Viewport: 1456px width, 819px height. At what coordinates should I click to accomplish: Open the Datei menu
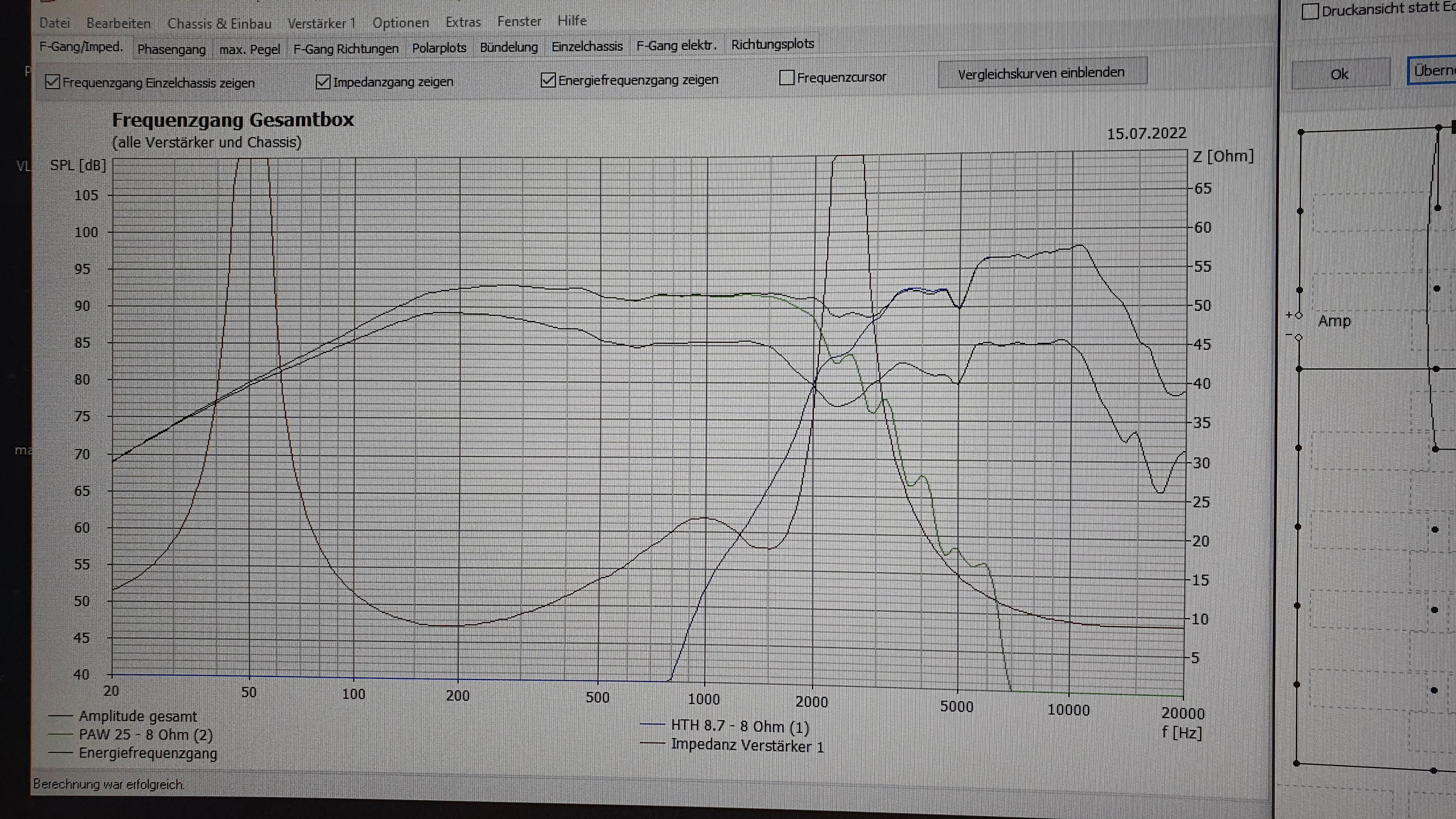pos(55,23)
